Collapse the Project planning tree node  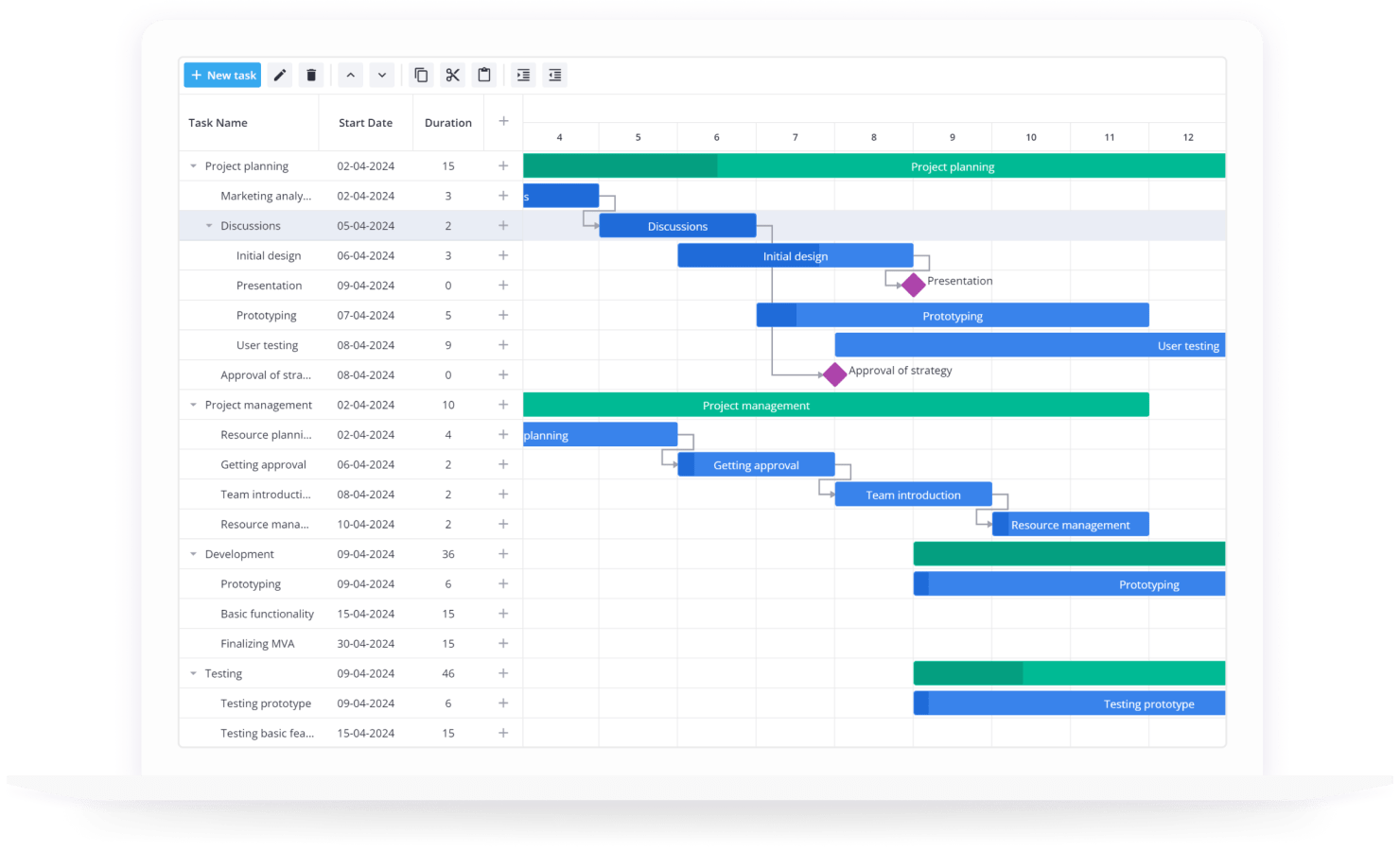click(x=193, y=166)
